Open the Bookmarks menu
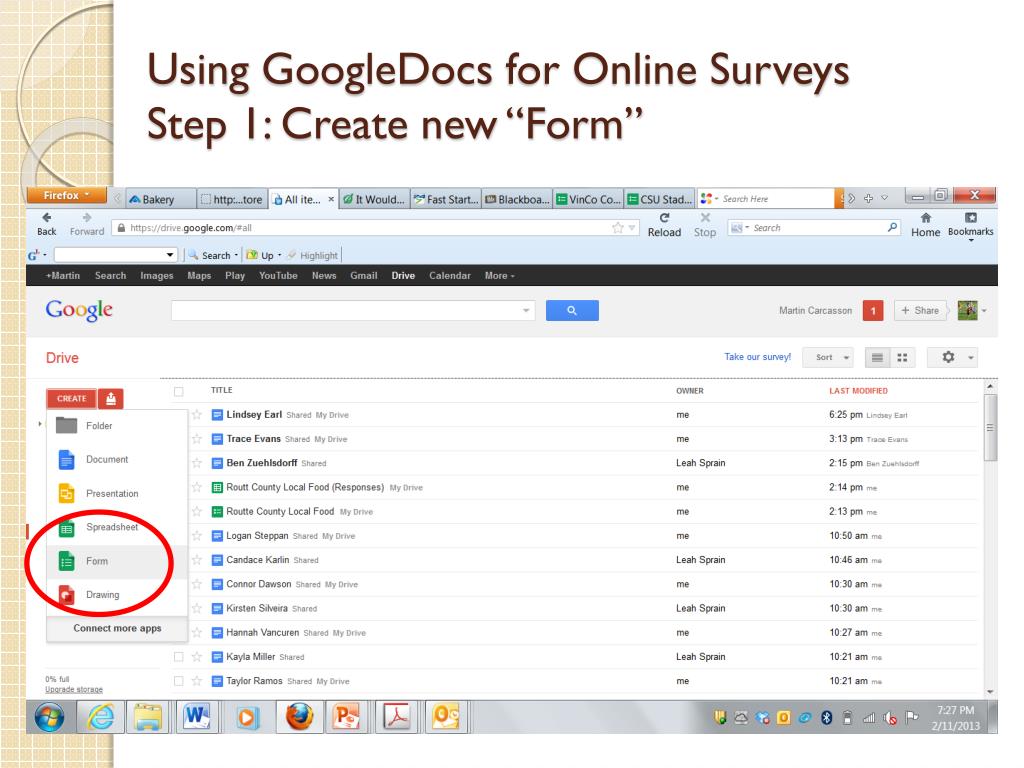Viewport: 1024px width, 768px height. tap(970, 224)
